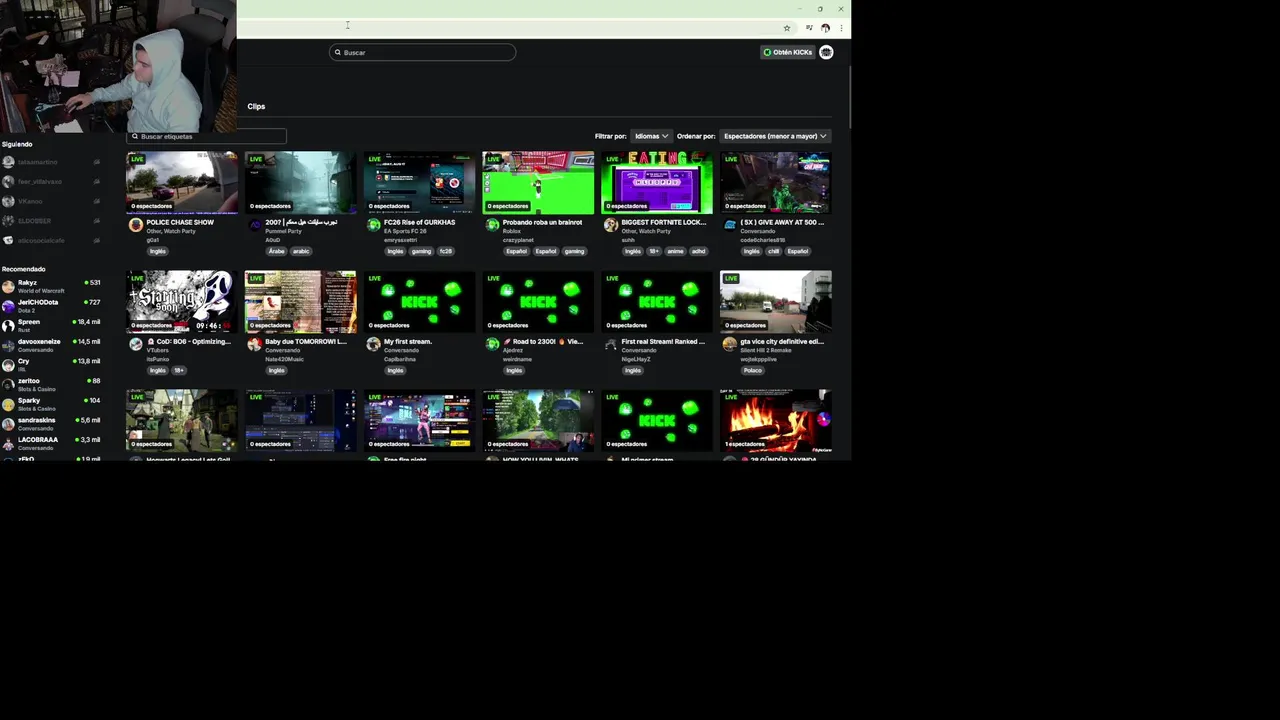Open the browser media control icon
The image size is (1280, 720).
(809, 28)
